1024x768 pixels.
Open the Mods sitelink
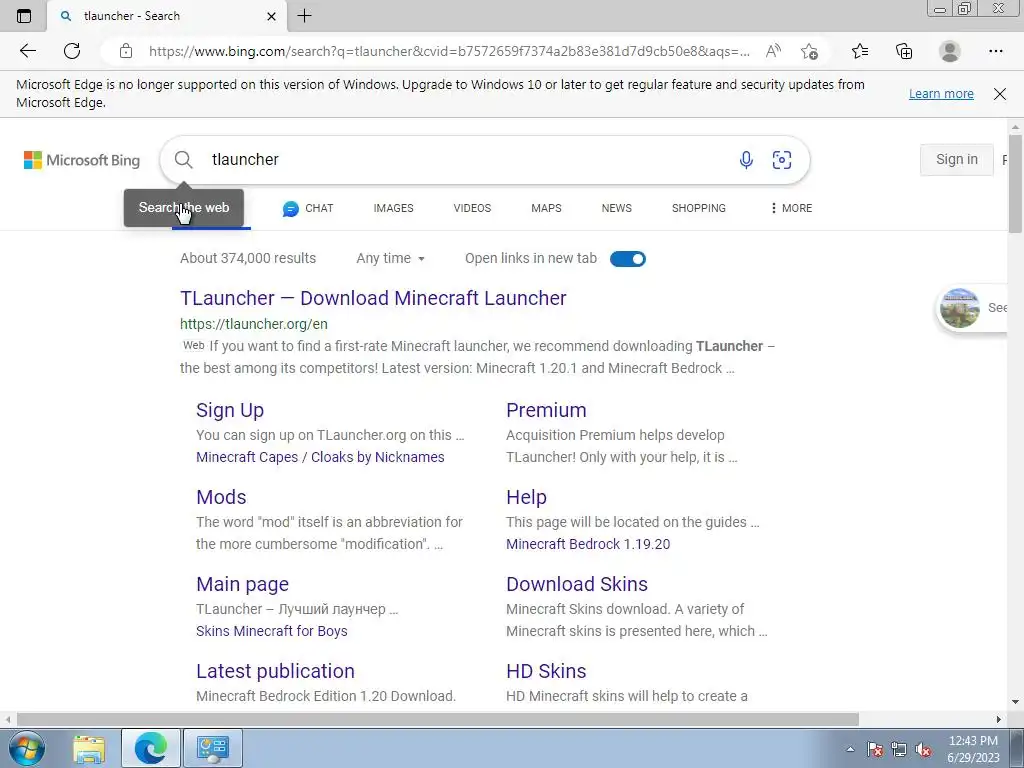[221, 497]
